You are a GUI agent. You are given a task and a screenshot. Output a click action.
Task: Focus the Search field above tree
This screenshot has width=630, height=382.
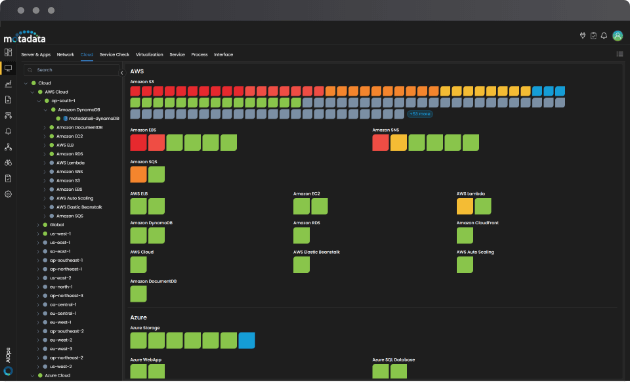click(x=72, y=70)
